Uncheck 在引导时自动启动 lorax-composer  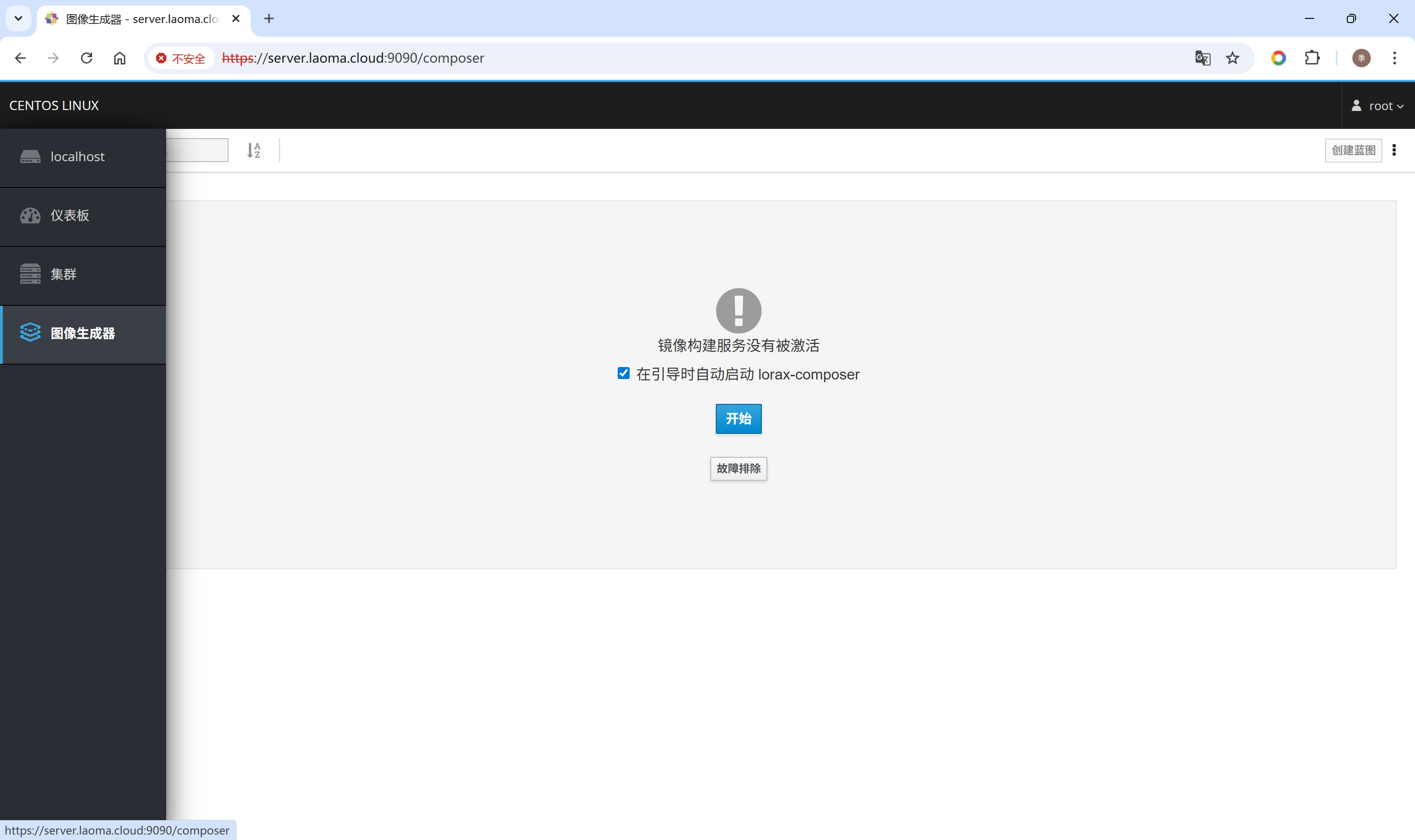623,373
